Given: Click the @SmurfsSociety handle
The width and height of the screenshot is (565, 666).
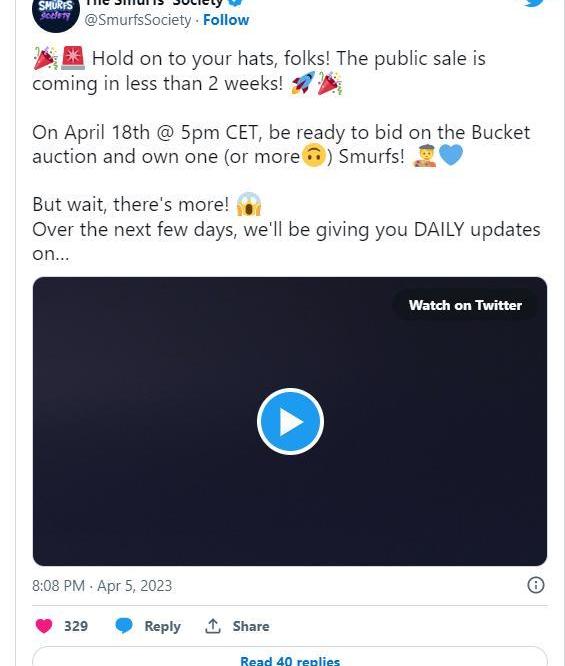Looking at the screenshot, I should tap(138, 20).
